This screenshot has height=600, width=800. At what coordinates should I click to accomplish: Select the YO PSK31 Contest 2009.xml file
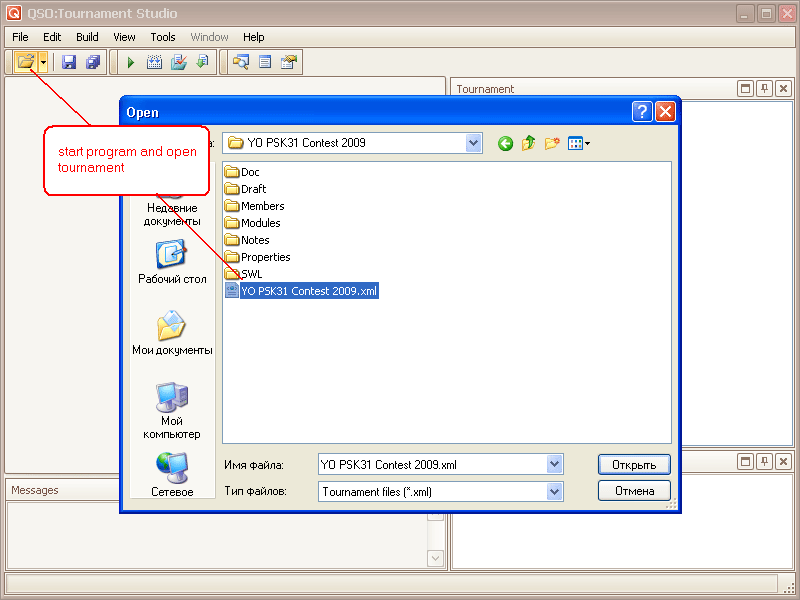(x=309, y=291)
